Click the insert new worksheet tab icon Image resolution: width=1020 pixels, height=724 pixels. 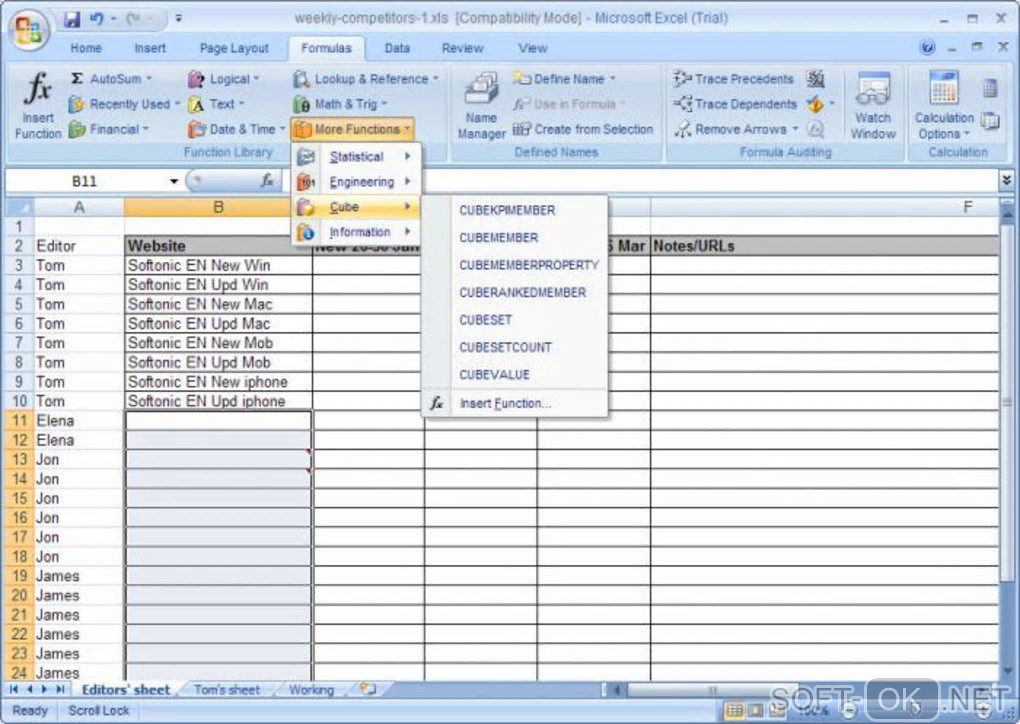coord(368,689)
